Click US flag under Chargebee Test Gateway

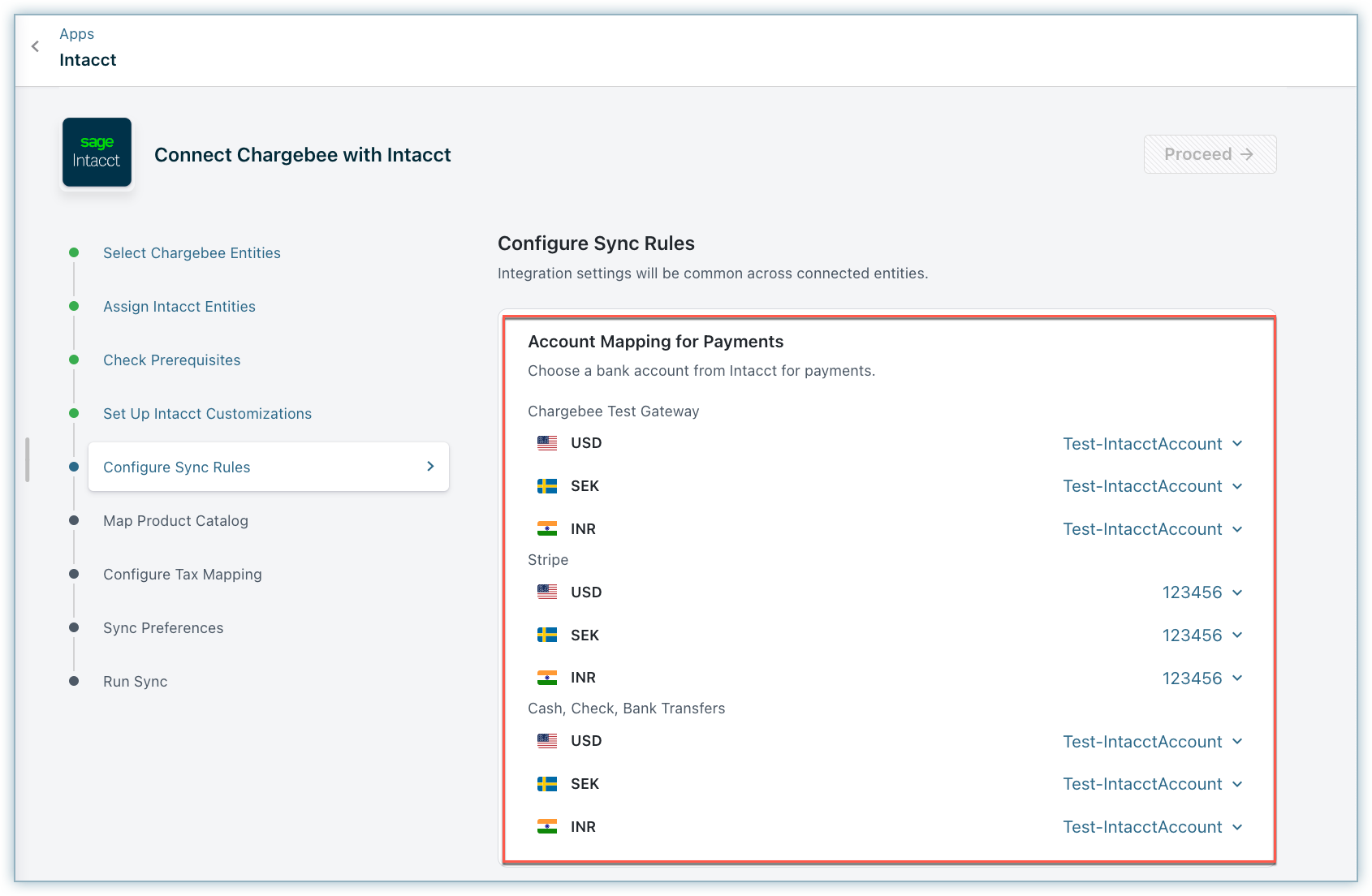[547, 443]
